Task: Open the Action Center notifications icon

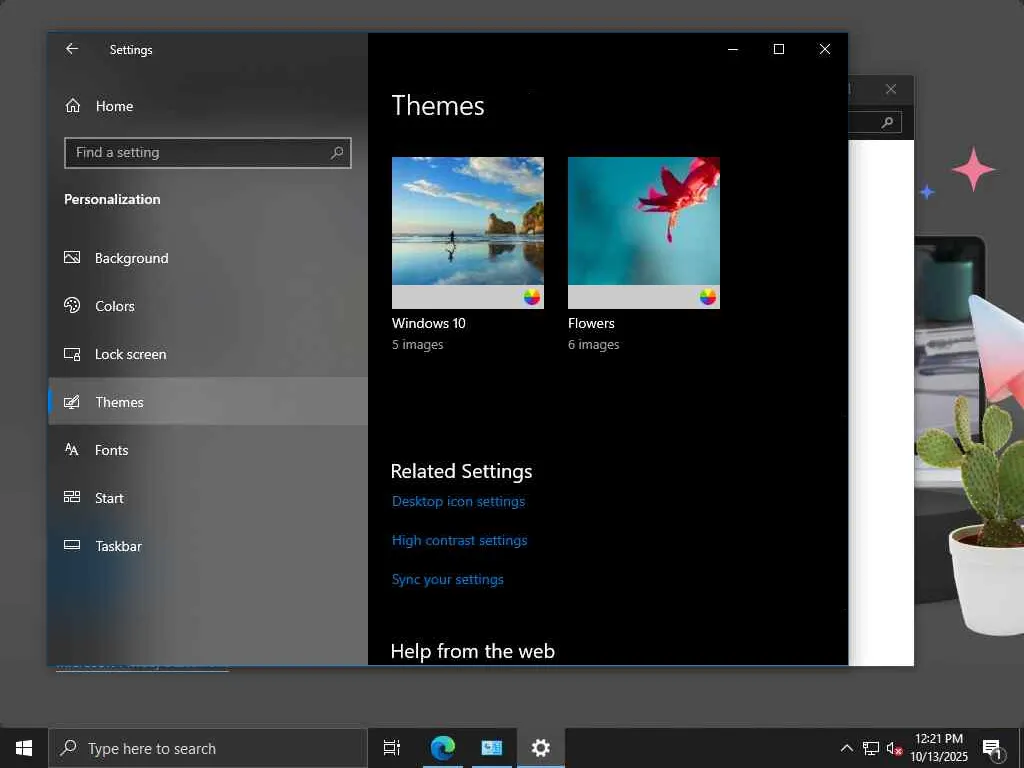Action: tap(993, 748)
